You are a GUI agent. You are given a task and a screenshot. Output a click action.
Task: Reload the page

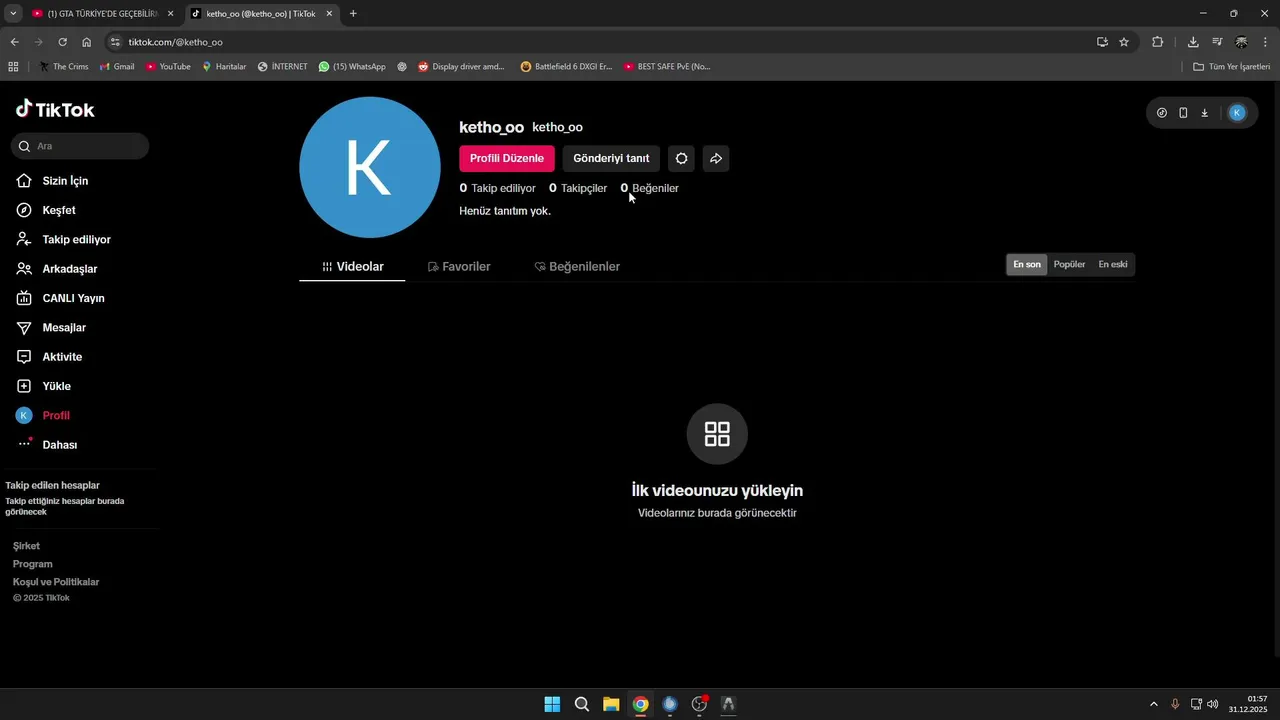[x=62, y=42]
